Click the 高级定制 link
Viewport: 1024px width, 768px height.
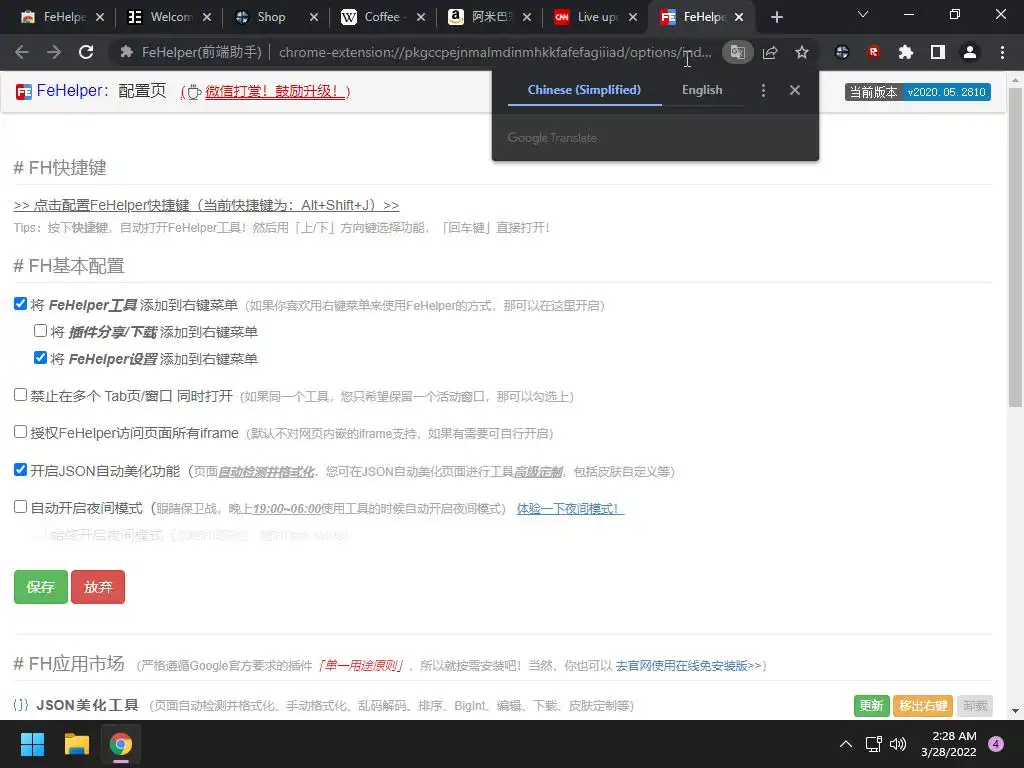(x=538, y=472)
